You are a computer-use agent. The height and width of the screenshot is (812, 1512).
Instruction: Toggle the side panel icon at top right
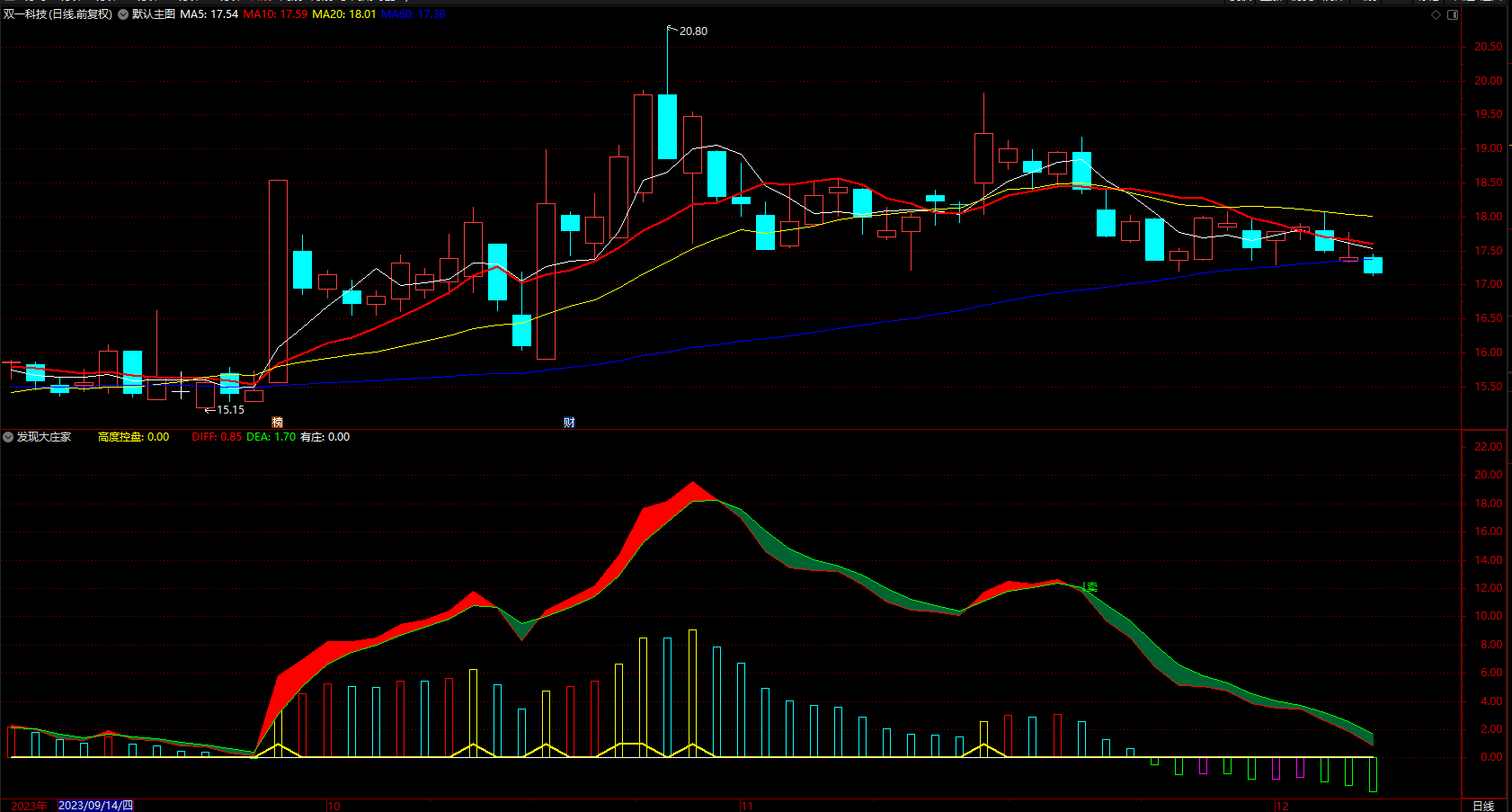1453,15
